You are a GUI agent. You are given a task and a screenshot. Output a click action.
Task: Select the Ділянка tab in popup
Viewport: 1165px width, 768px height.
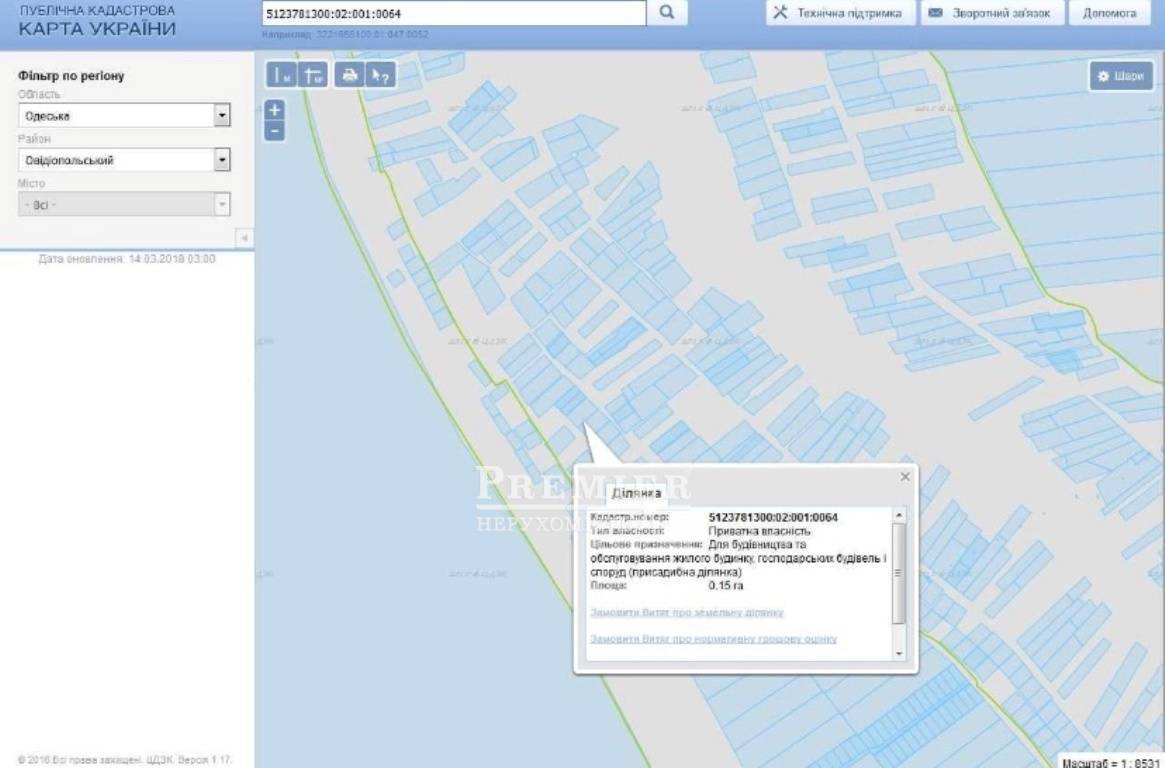[x=634, y=494]
